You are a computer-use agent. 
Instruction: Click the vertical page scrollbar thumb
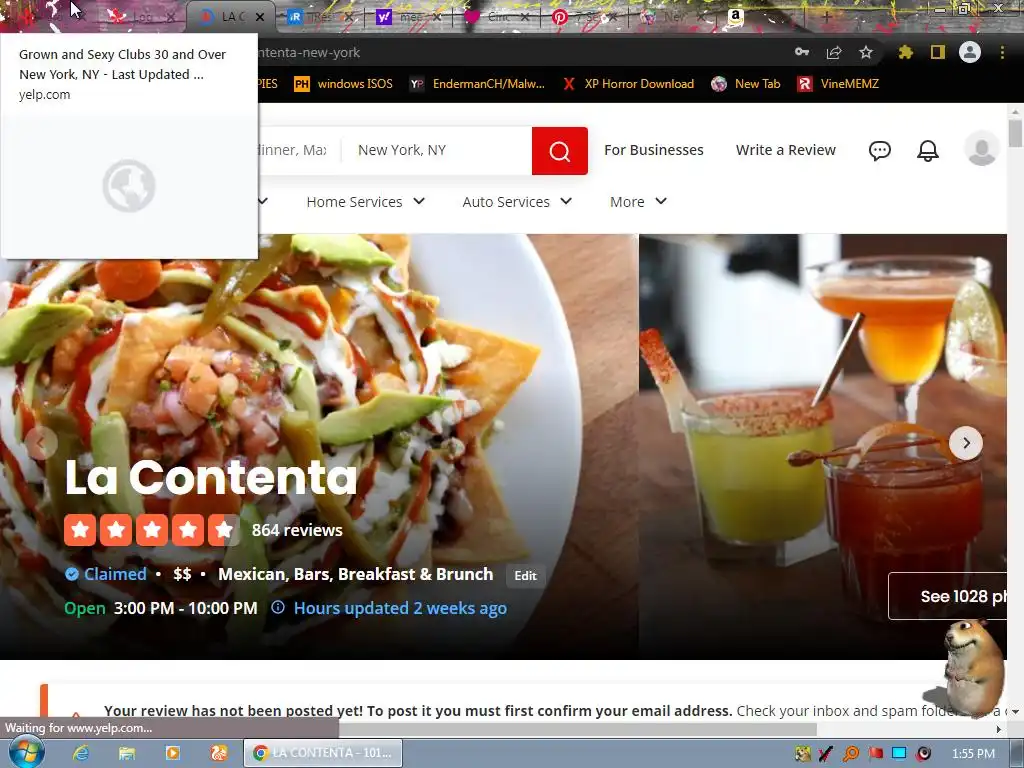pyautogui.click(x=1015, y=133)
